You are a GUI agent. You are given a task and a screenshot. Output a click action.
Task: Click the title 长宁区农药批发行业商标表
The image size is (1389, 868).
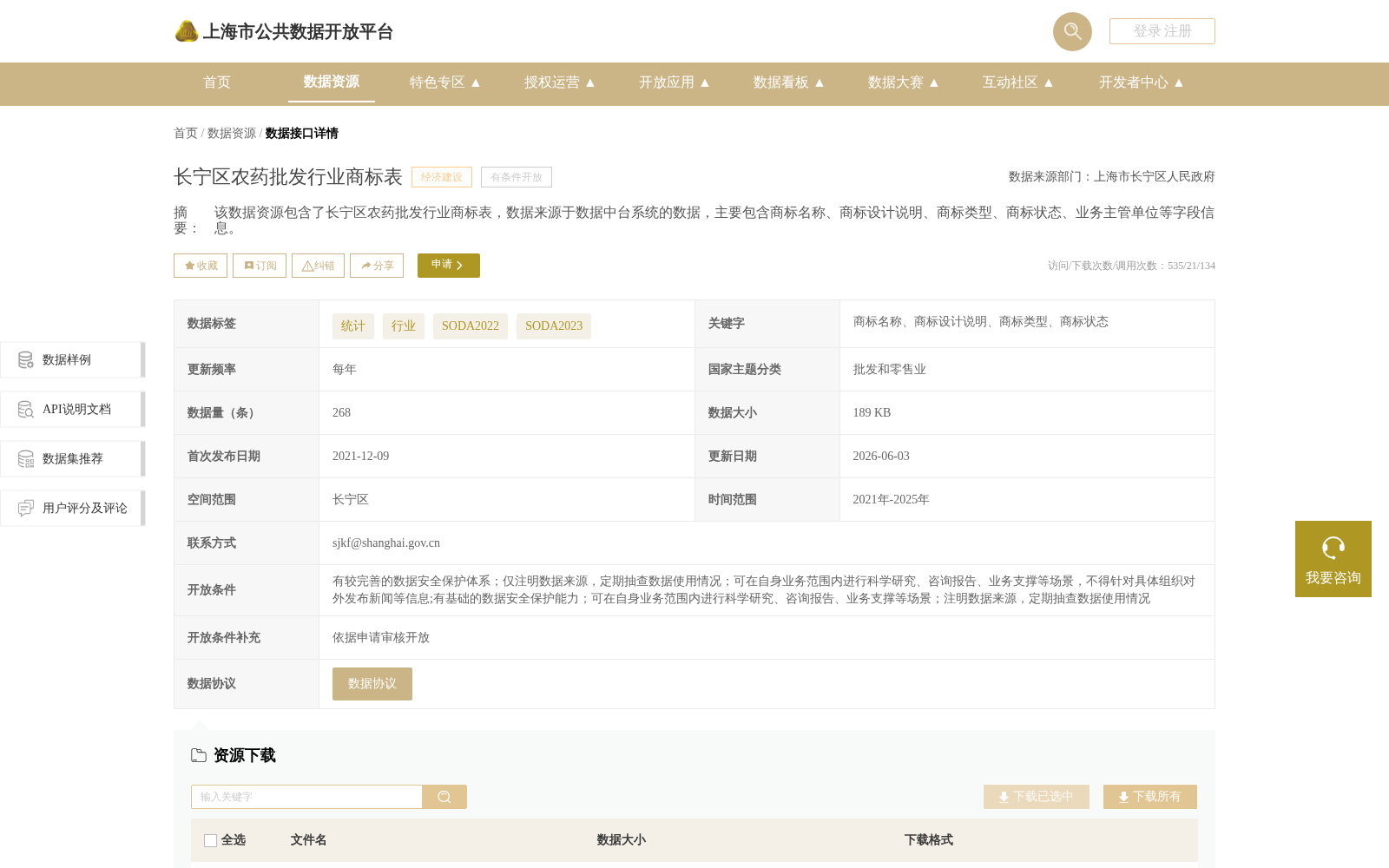pyautogui.click(x=288, y=177)
